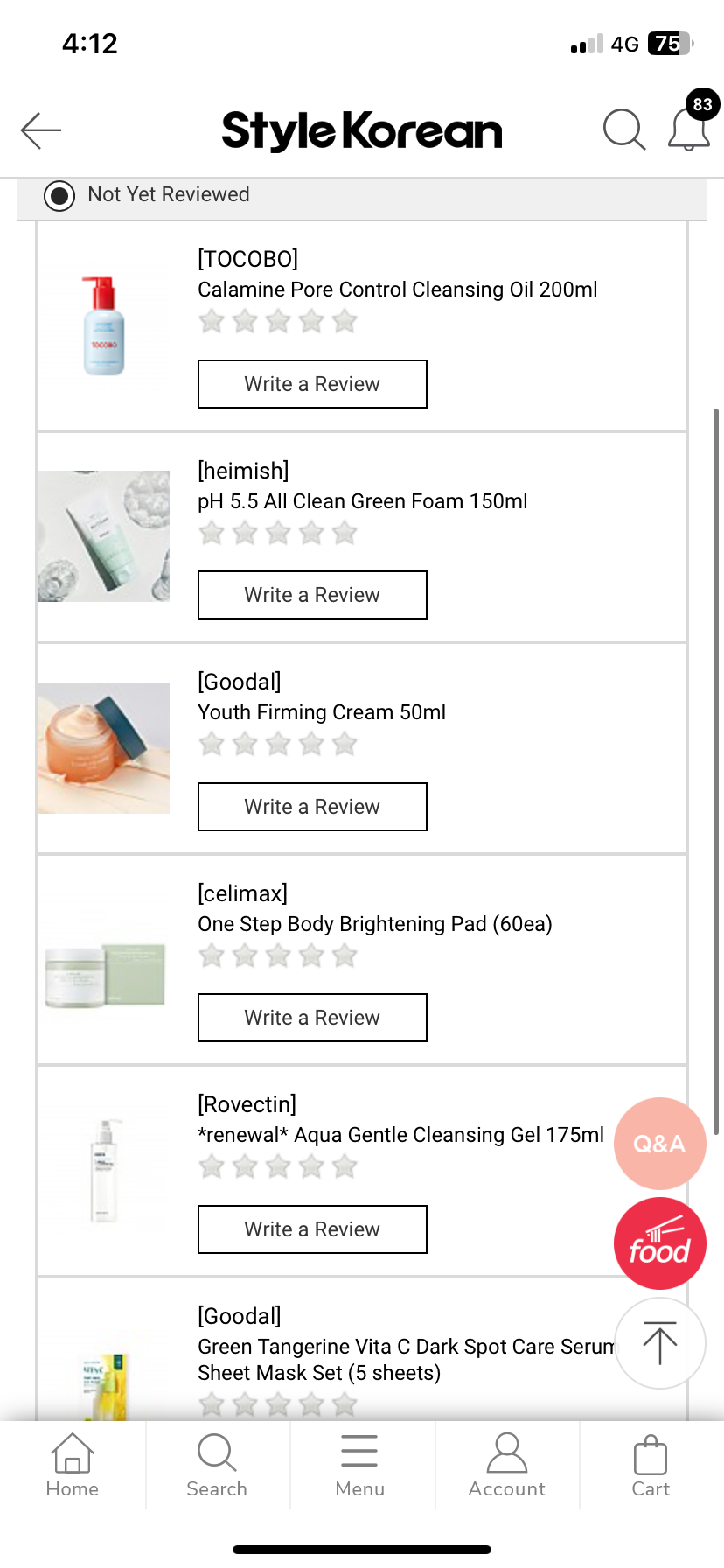Tap the back arrow icon
The image size is (724, 1568).
coord(41,130)
